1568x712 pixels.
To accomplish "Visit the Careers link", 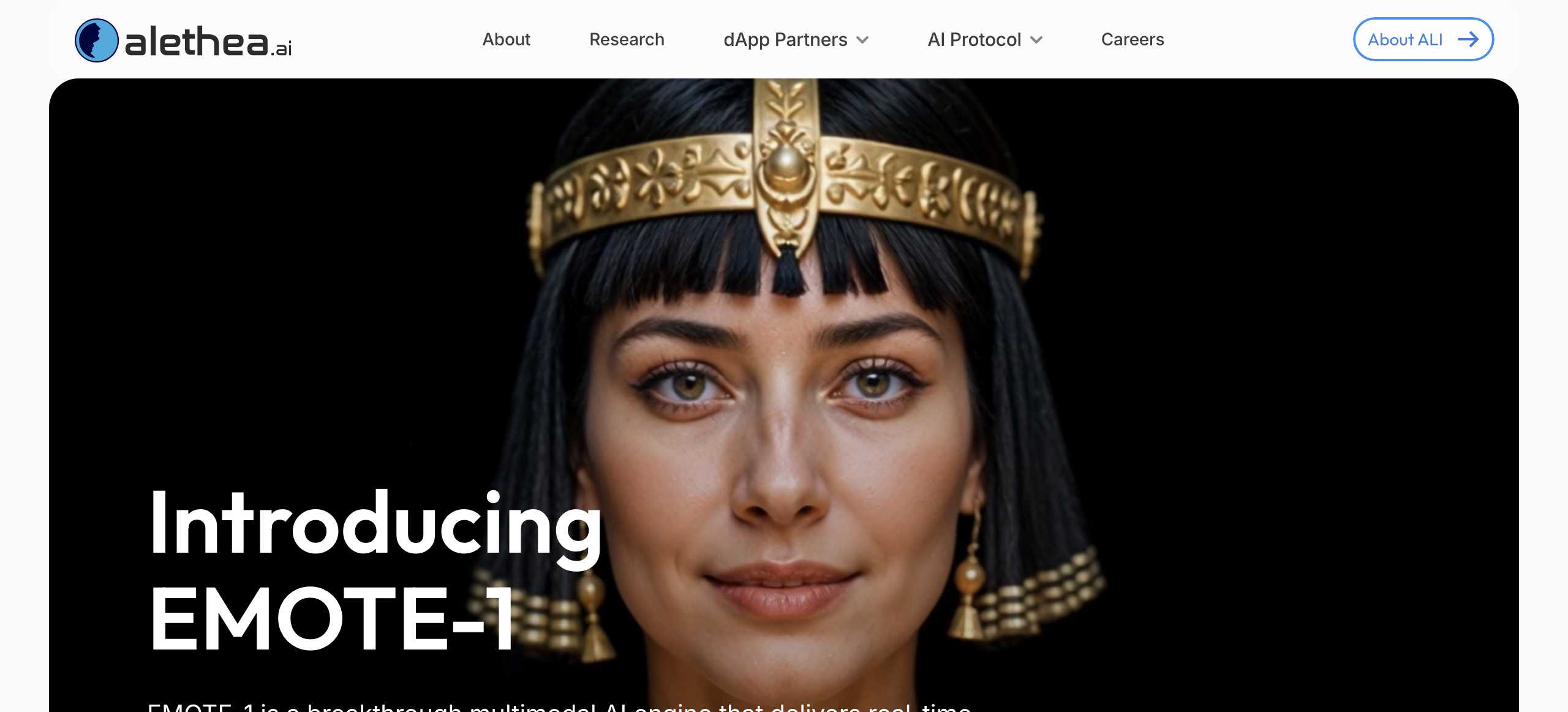I will pyautogui.click(x=1133, y=39).
